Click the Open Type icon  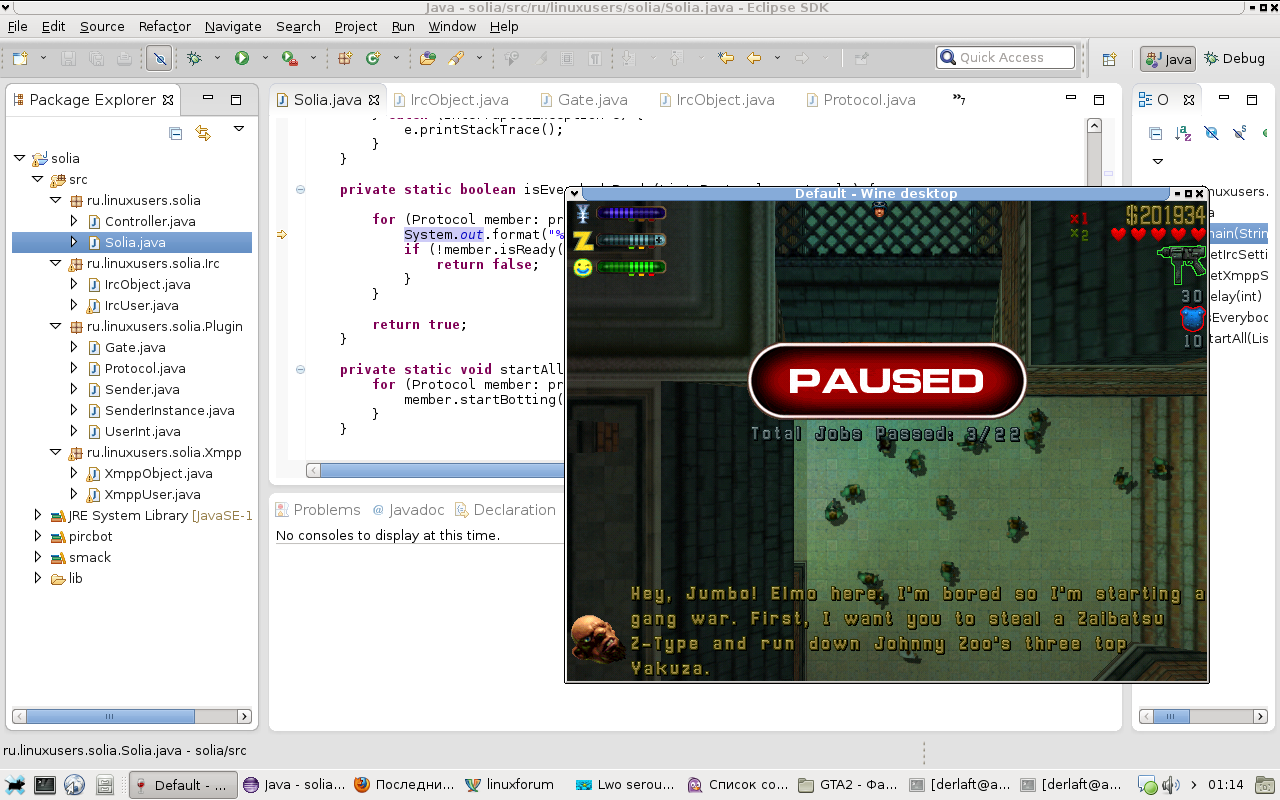point(428,58)
